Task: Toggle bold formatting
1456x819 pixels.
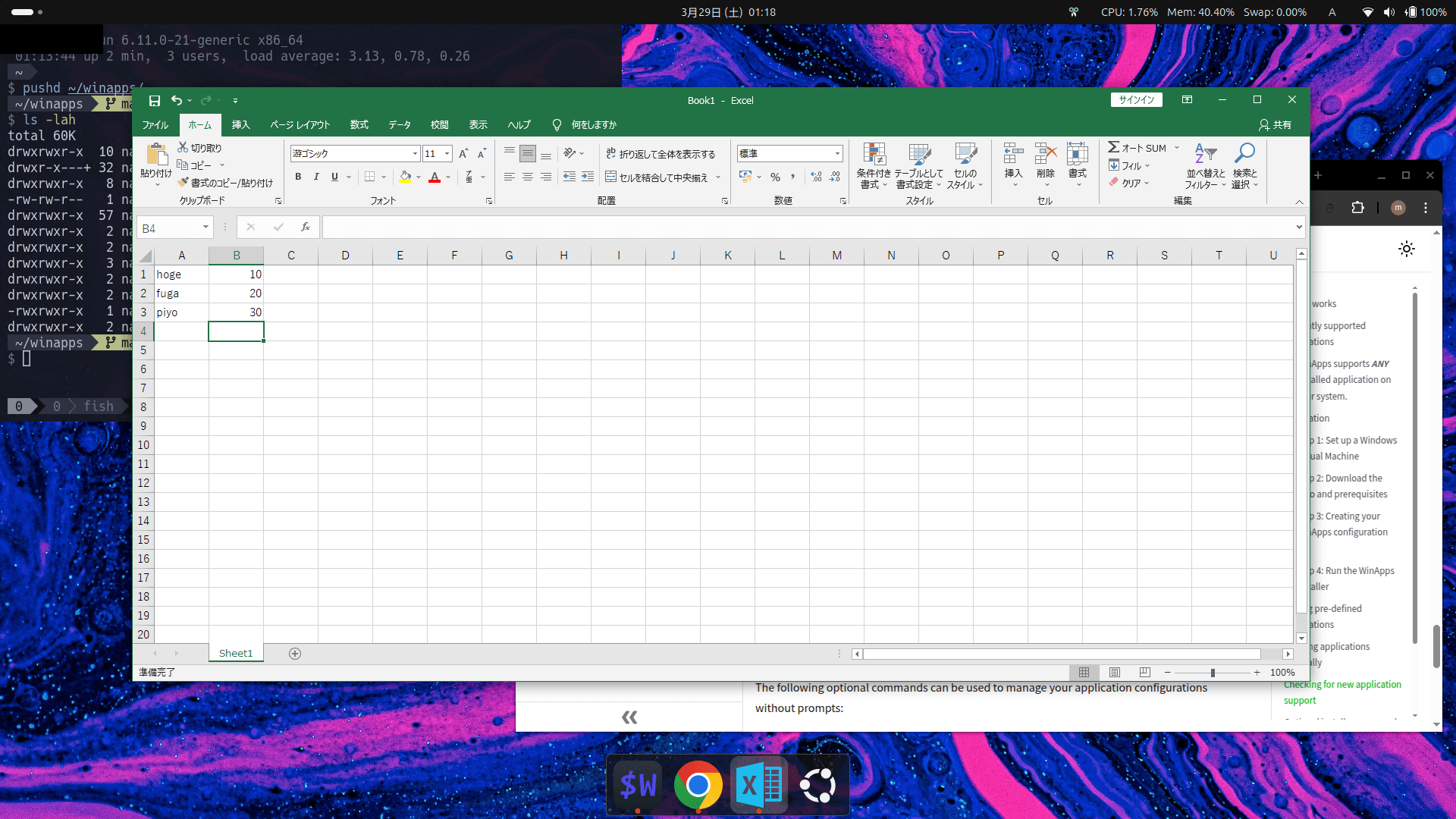Action: 298,177
